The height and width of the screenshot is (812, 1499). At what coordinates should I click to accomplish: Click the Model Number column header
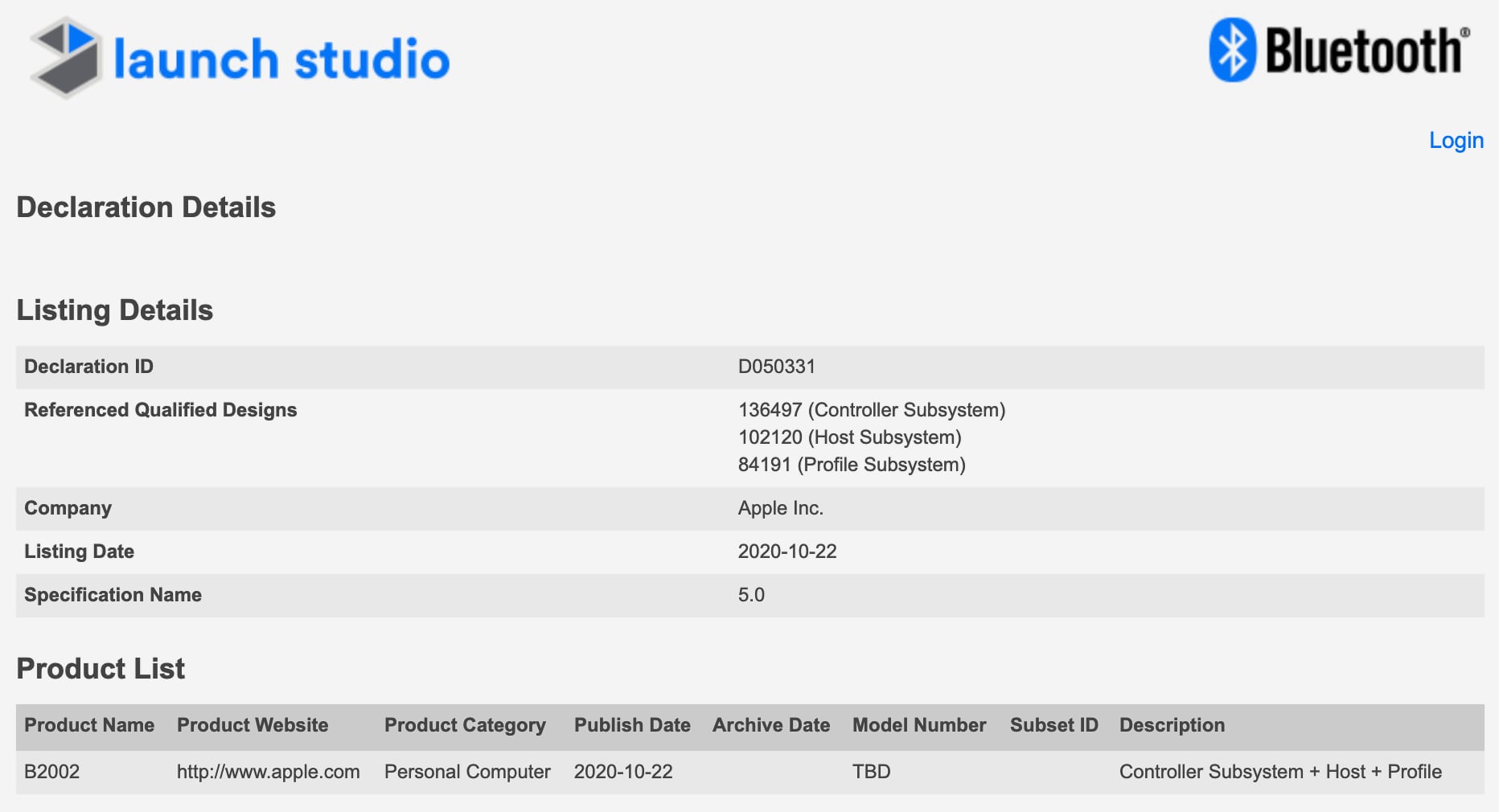pos(919,725)
